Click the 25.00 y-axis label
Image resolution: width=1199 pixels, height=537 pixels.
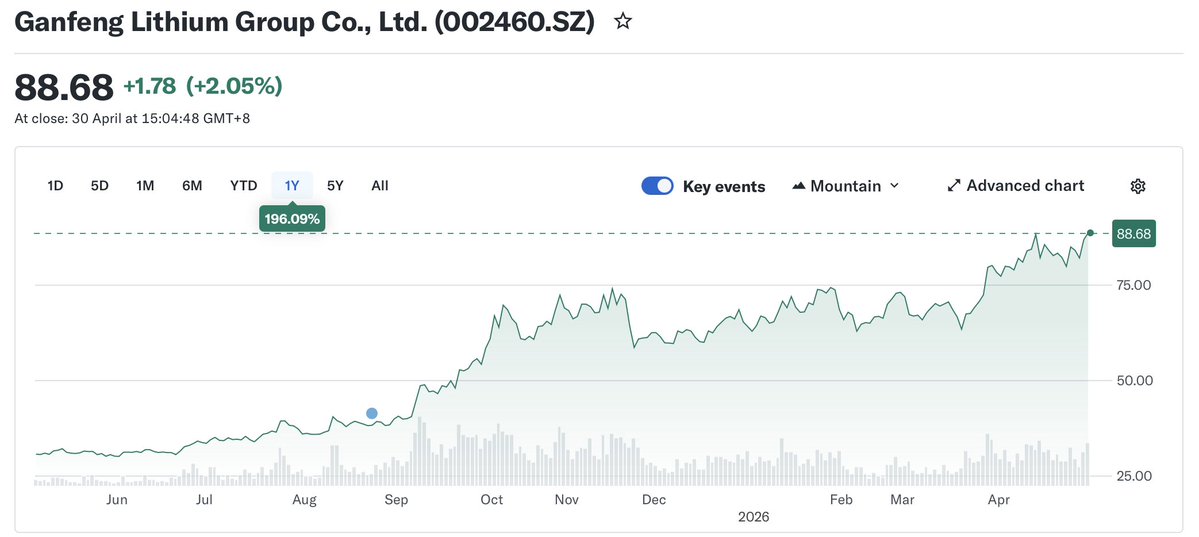[1135, 476]
